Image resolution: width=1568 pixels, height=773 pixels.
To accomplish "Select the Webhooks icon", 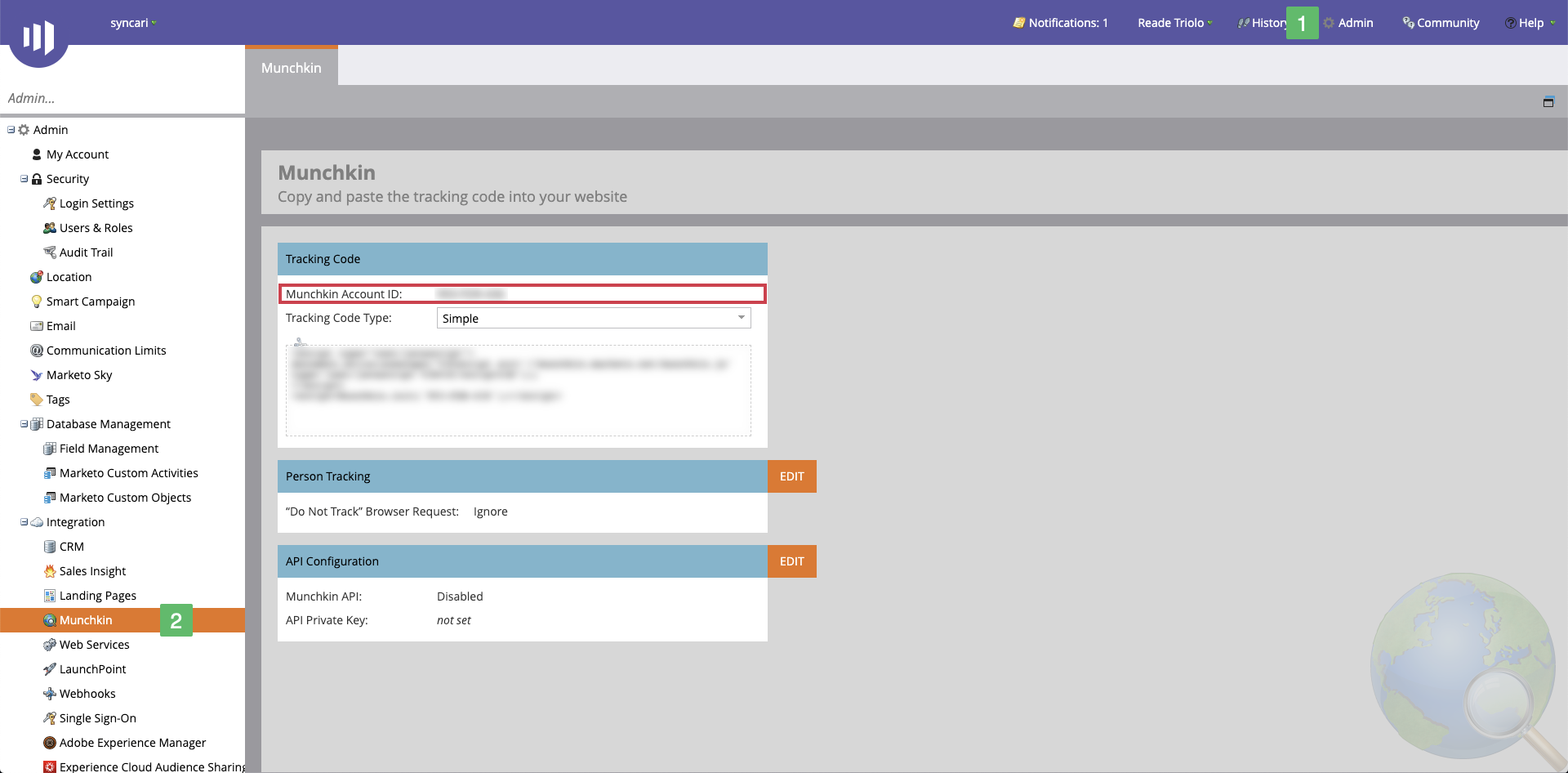I will click(50, 693).
